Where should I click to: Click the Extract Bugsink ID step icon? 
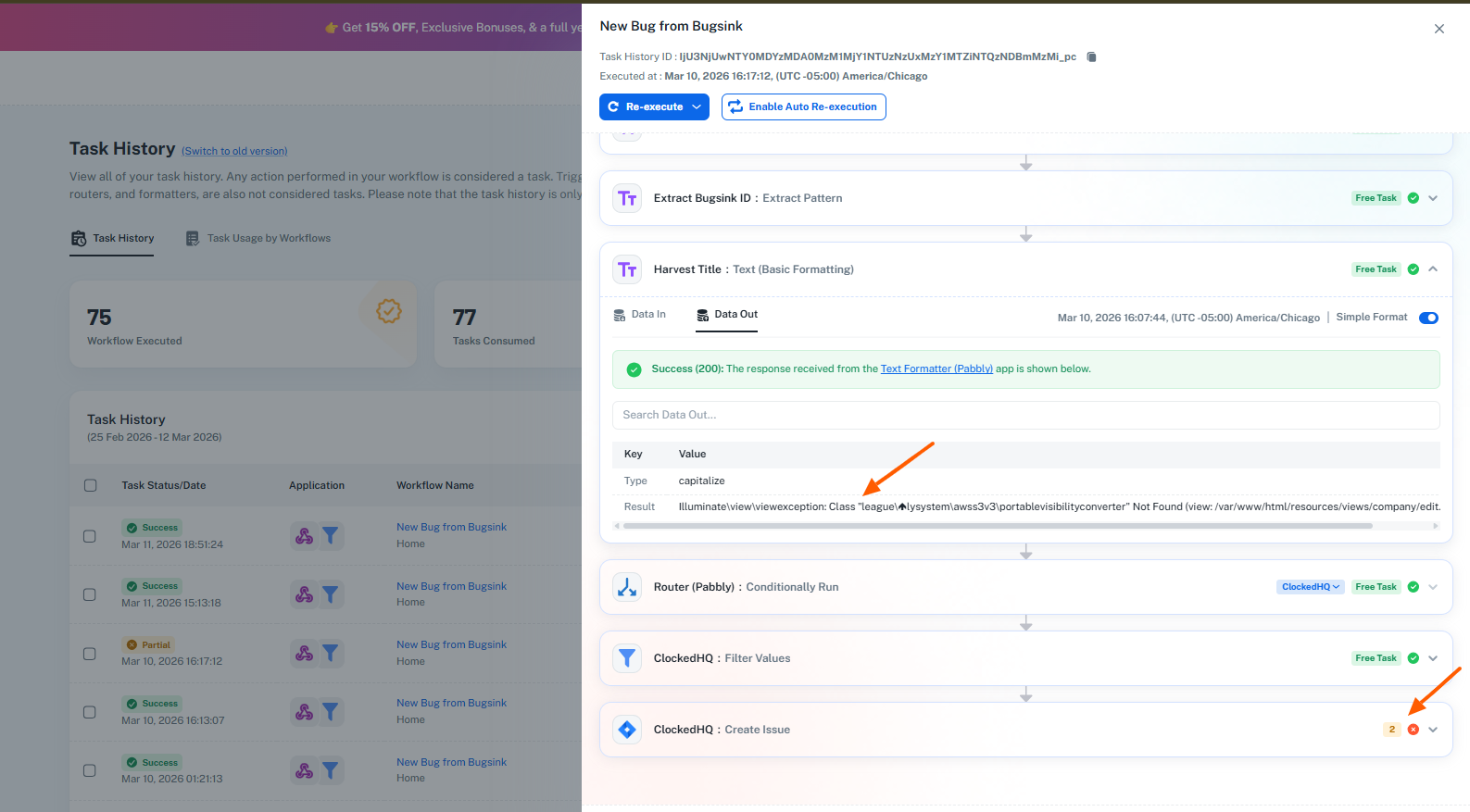click(627, 198)
